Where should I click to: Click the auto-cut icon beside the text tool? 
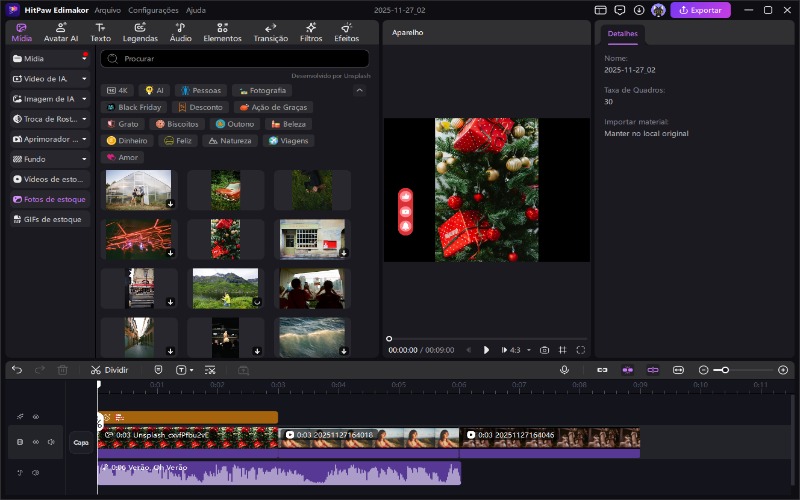coord(210,370)
